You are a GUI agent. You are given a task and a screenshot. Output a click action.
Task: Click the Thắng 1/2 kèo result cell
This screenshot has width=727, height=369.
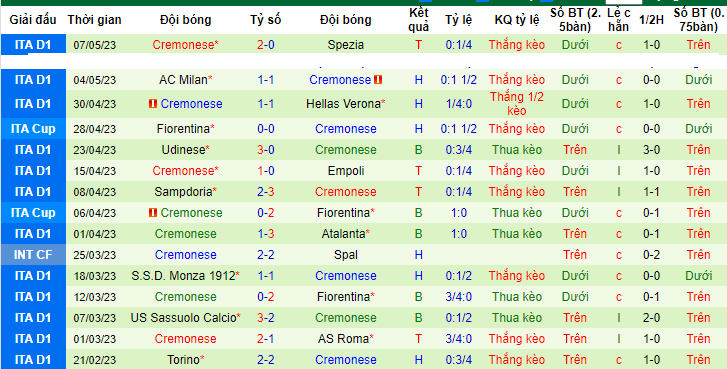[517, 104]
